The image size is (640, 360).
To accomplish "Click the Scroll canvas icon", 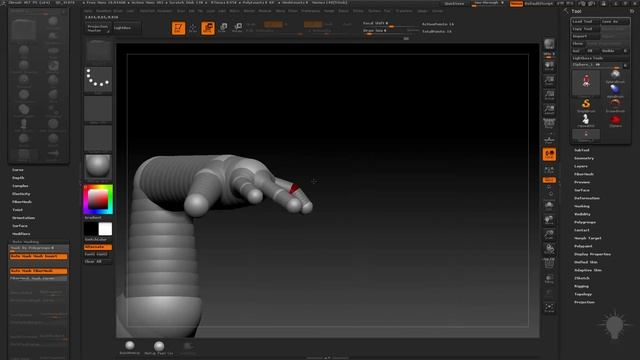I will tap(549, 66).
